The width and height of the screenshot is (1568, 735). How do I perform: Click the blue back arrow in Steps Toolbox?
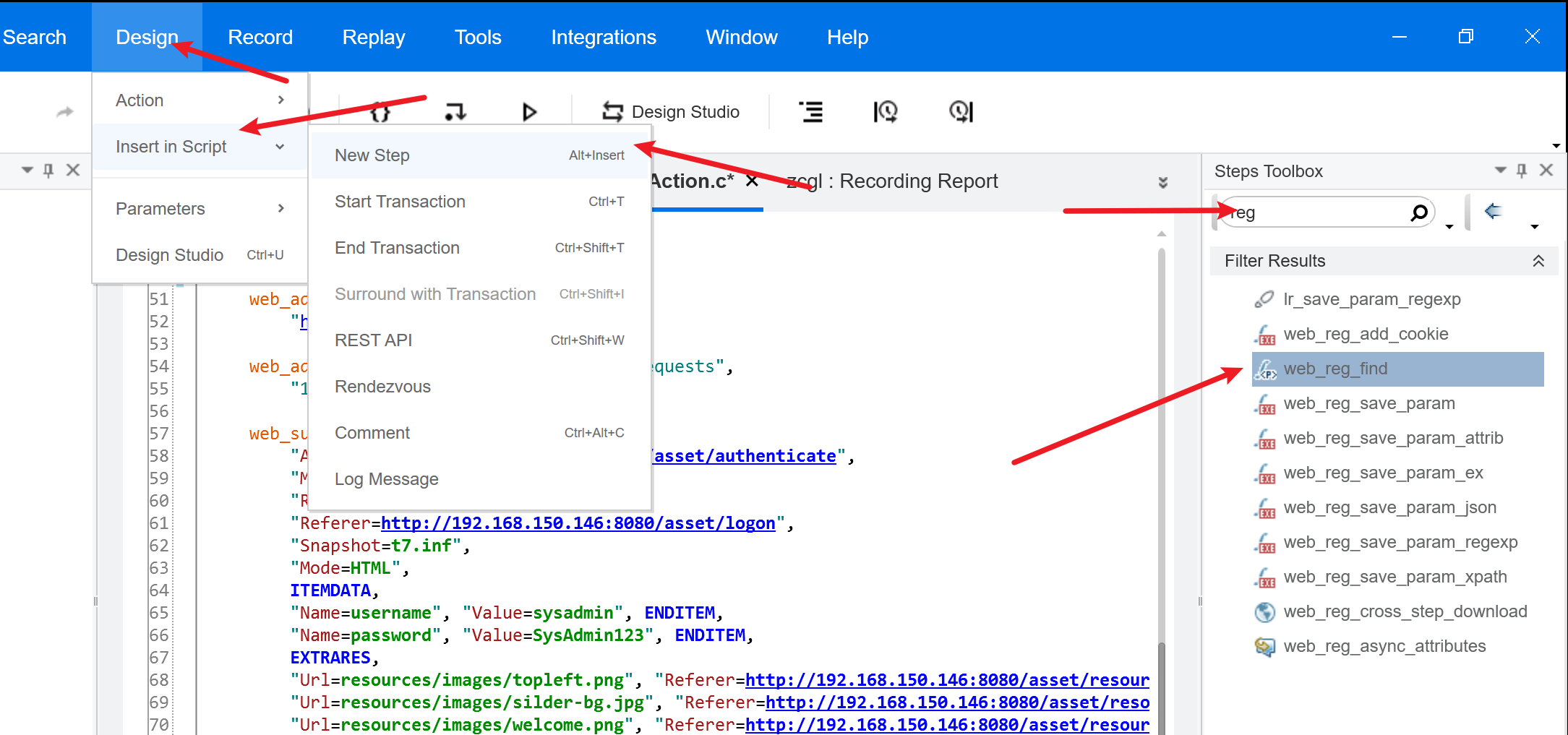pyautogui.click(x=1493, y=211)
